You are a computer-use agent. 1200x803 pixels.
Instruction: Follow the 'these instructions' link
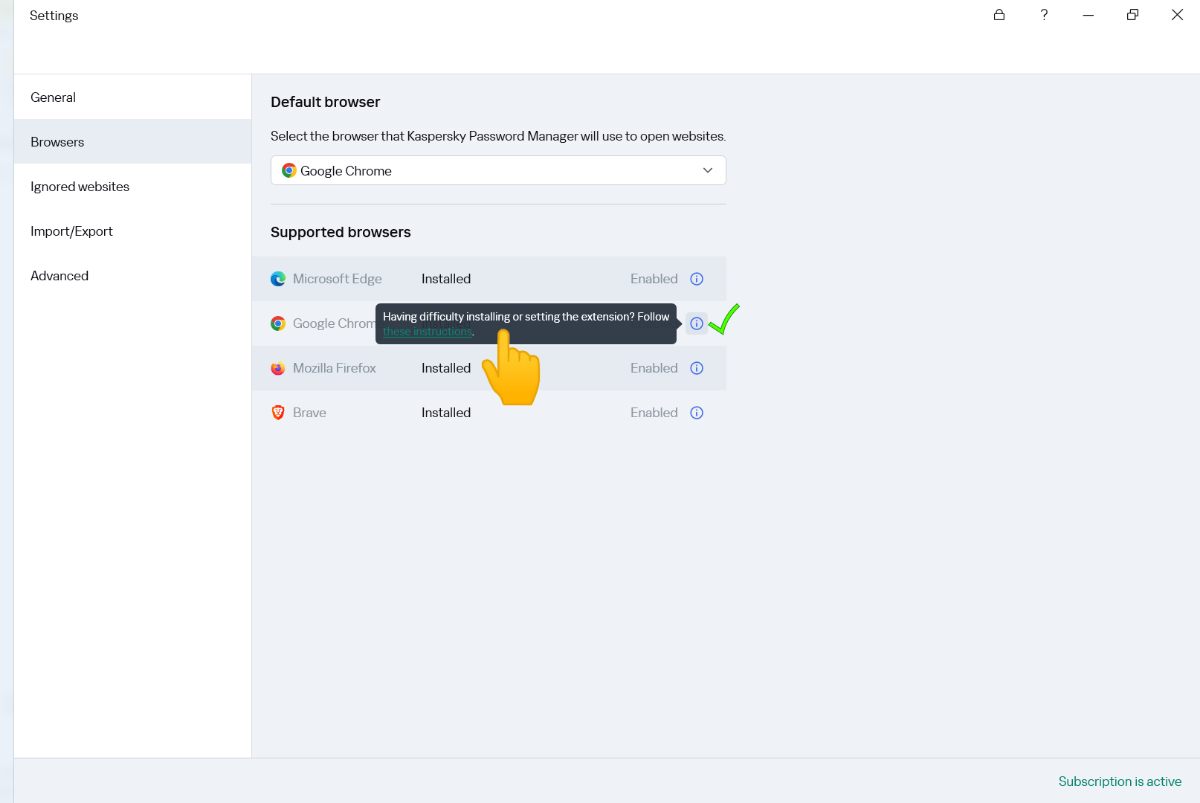click(x=427, y=331)
